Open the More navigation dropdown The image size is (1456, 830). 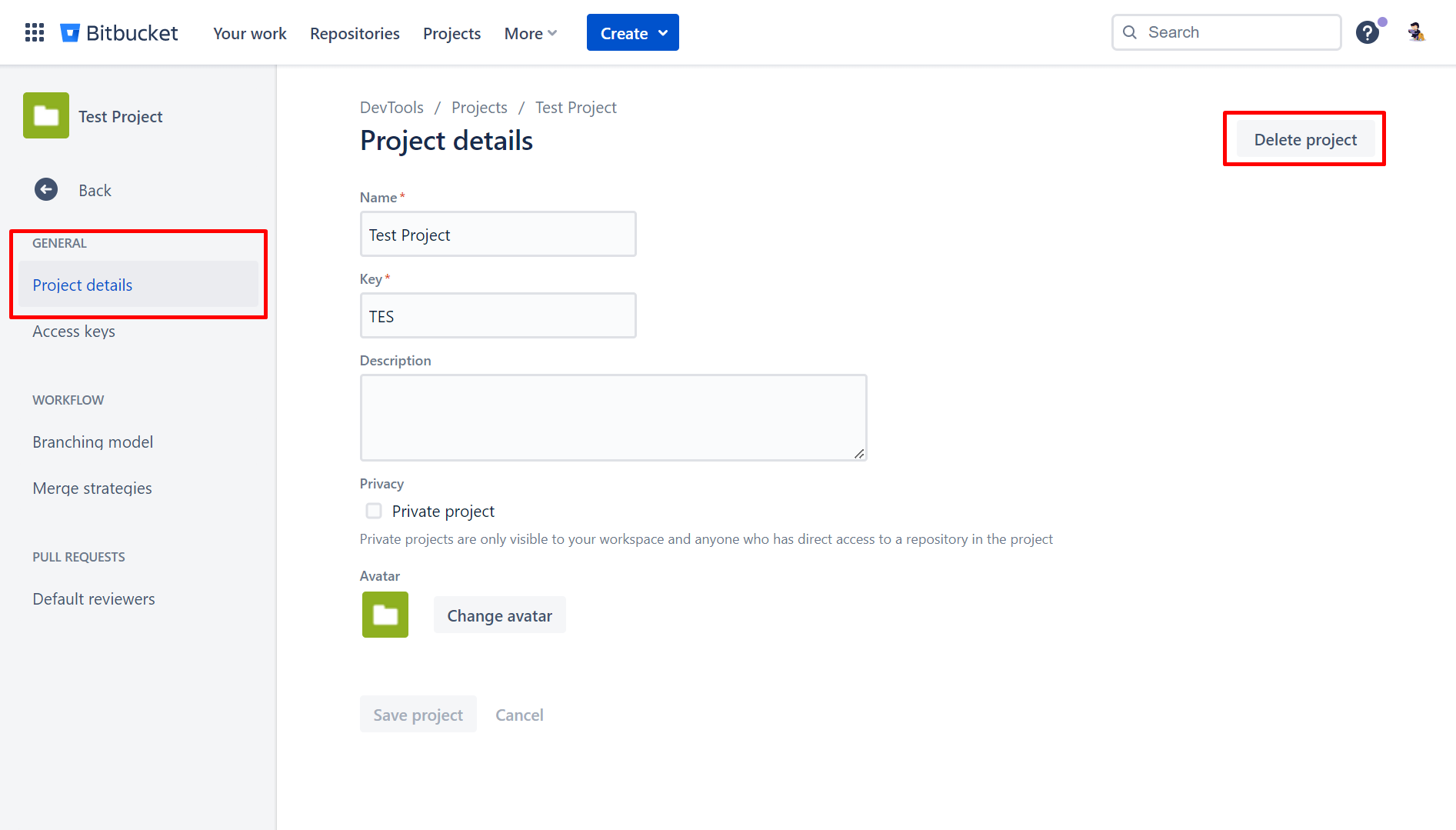pyautogui.click(x=530, y=33)
